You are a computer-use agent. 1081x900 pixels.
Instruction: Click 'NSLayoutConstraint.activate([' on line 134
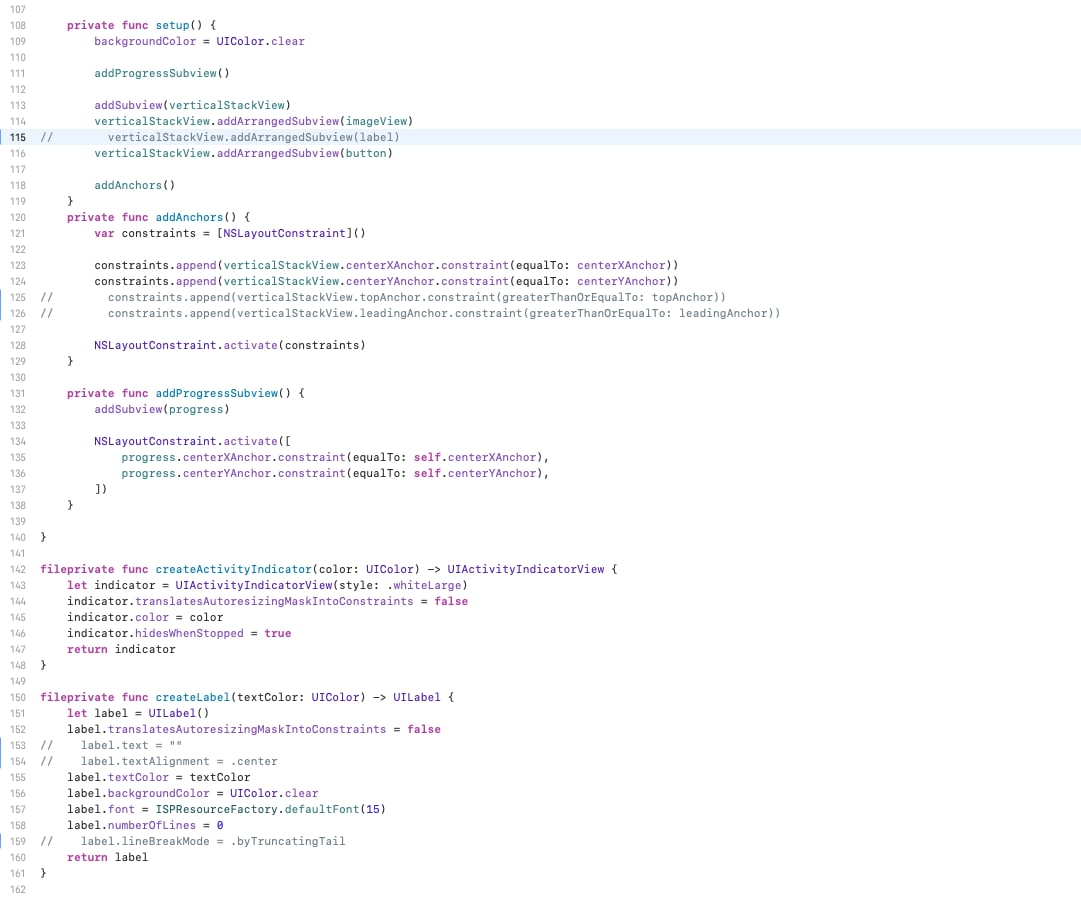click(x=192, y=441)
